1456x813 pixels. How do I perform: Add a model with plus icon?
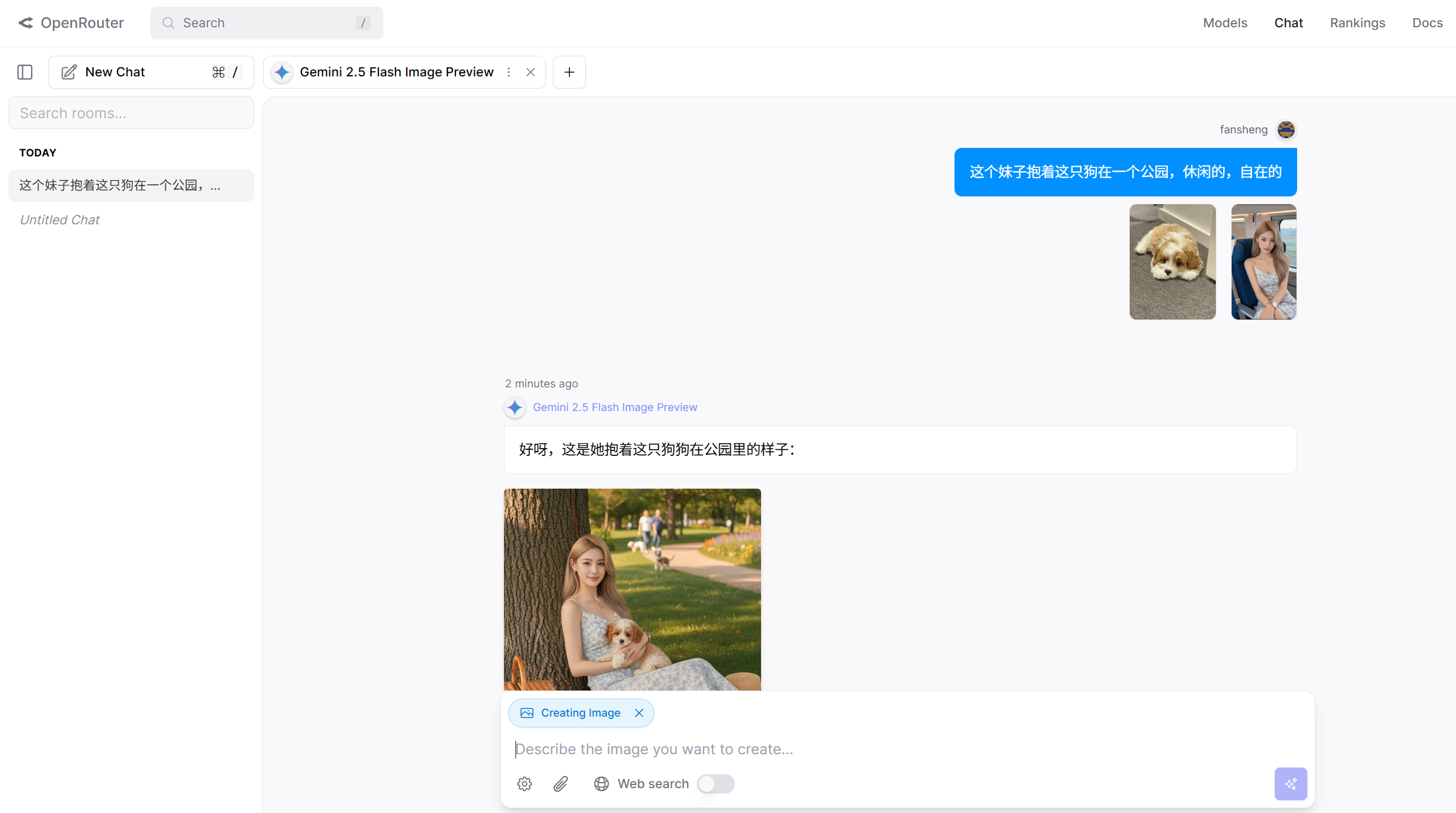click(x=569, y=72)
